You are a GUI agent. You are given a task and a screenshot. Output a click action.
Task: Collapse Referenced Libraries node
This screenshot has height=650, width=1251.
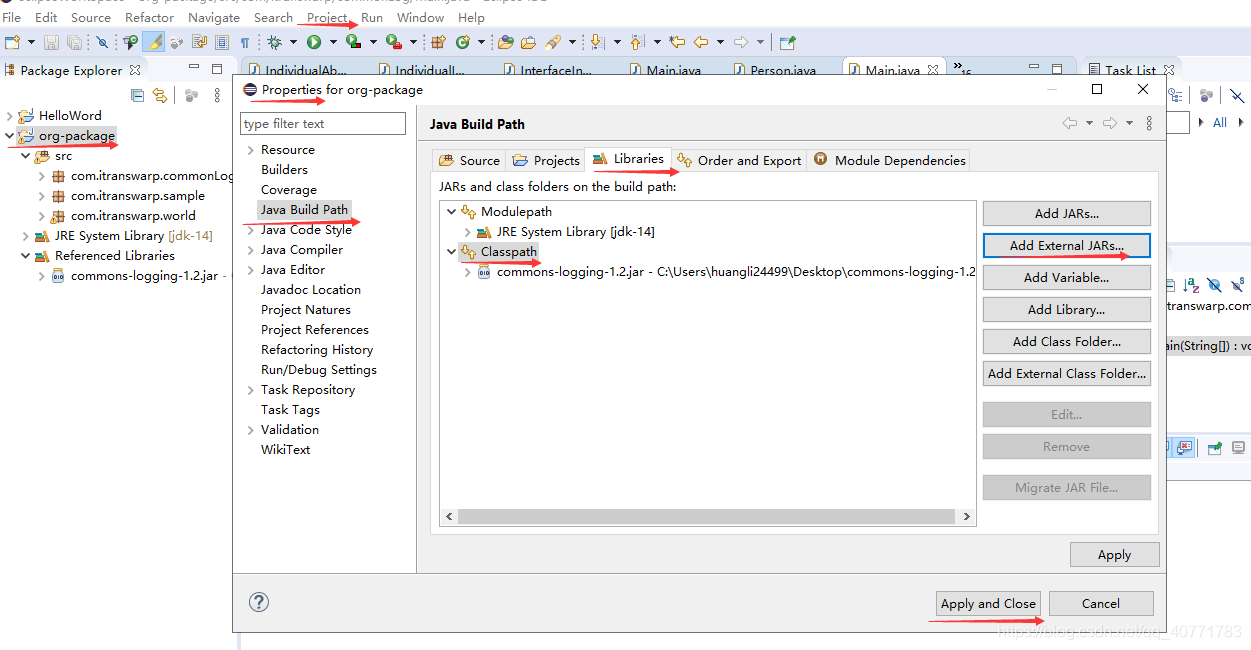(26, 256)
